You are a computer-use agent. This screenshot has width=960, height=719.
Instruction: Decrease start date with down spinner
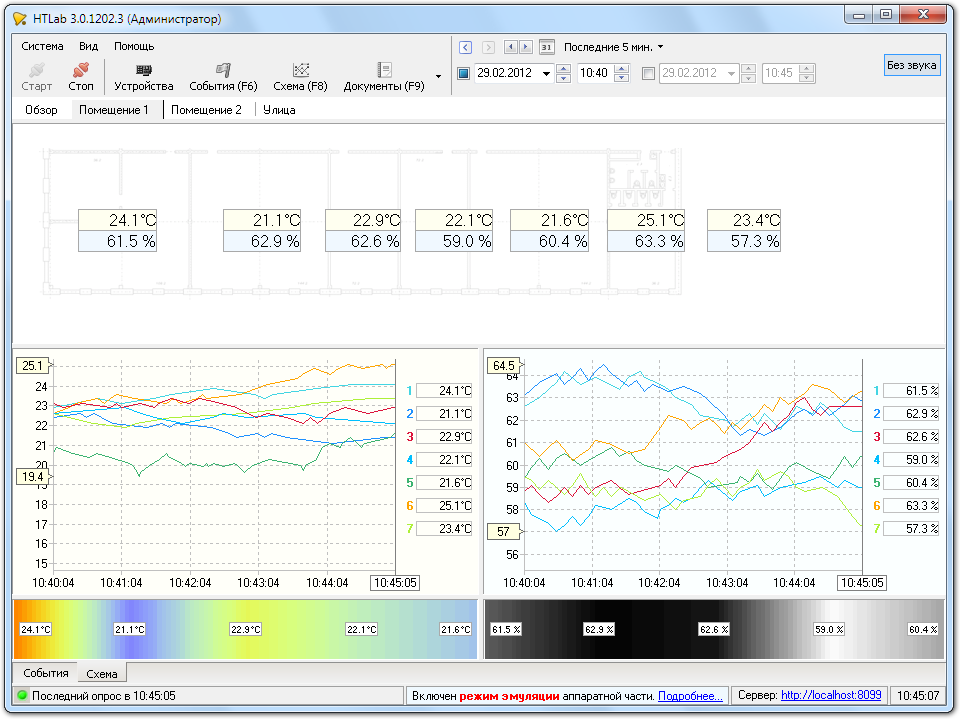564,78
